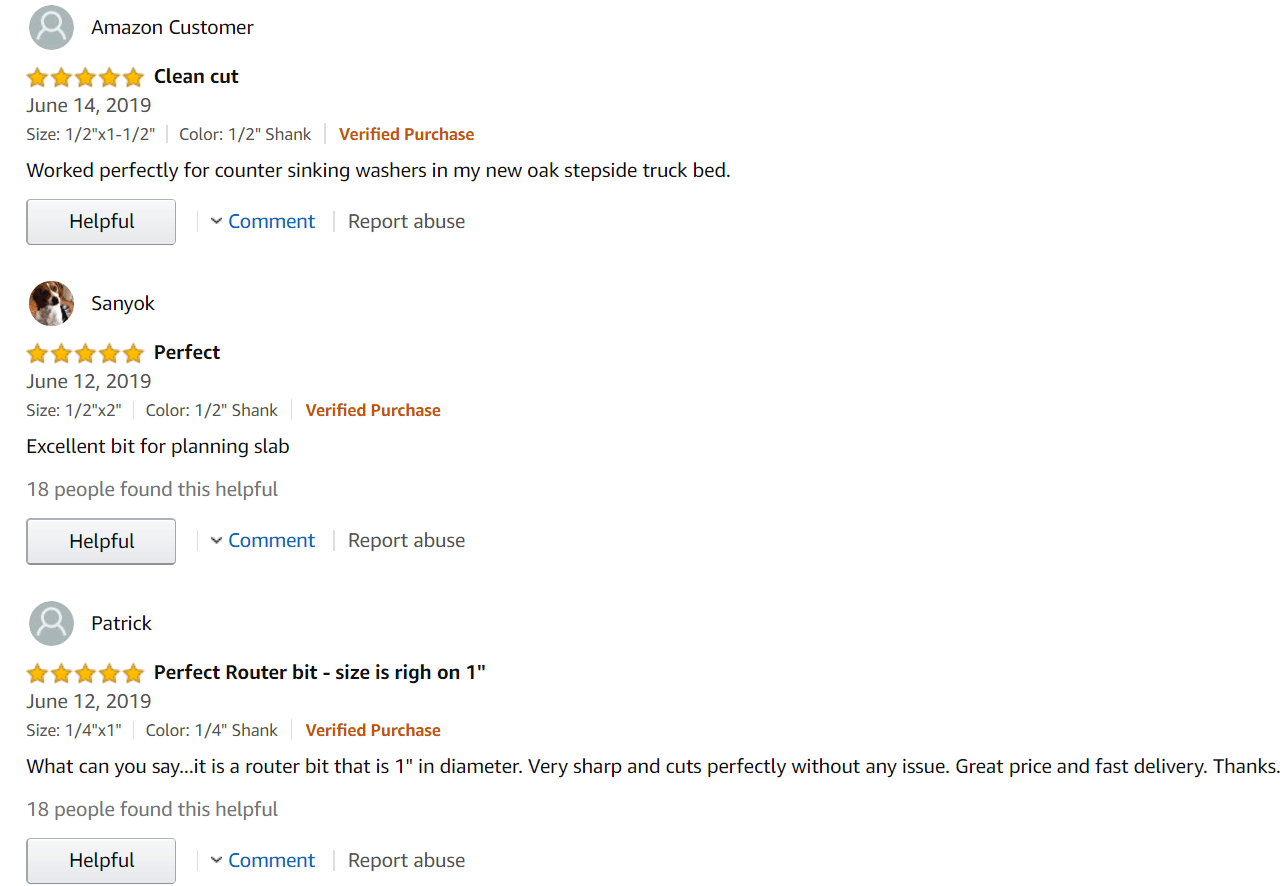Click Patrick's default profile avatar icon
Screen dimensions: 1285x886
coord(51,623)
